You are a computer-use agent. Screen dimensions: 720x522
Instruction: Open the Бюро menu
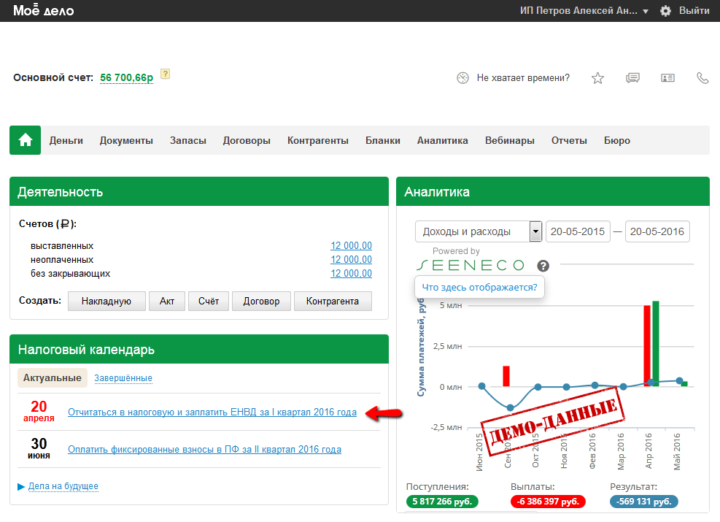(617, 140)
